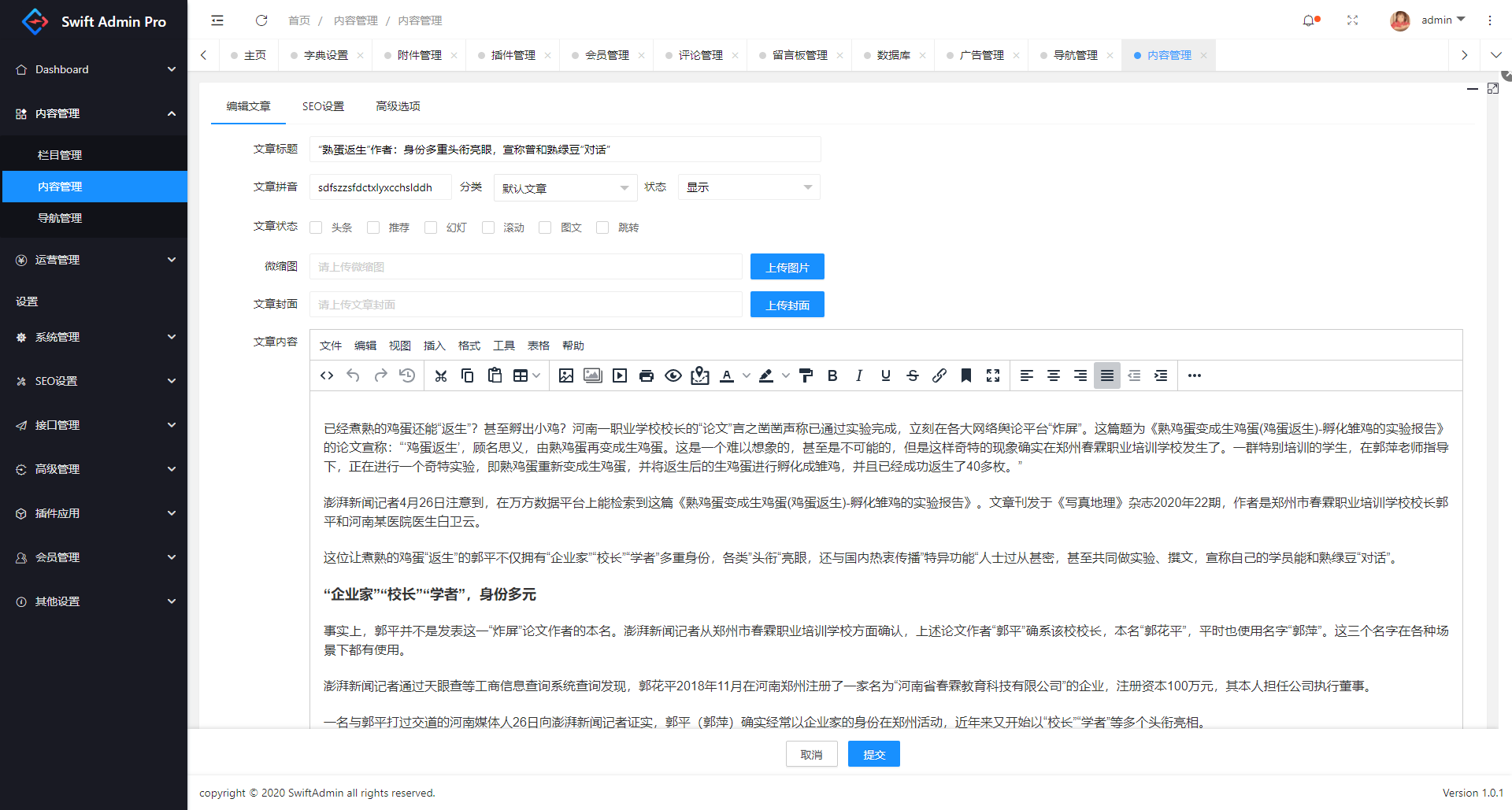Screen dimensions: 1512x810
Task: Click the 上传图片 upload button
Action: click(787, 266)
